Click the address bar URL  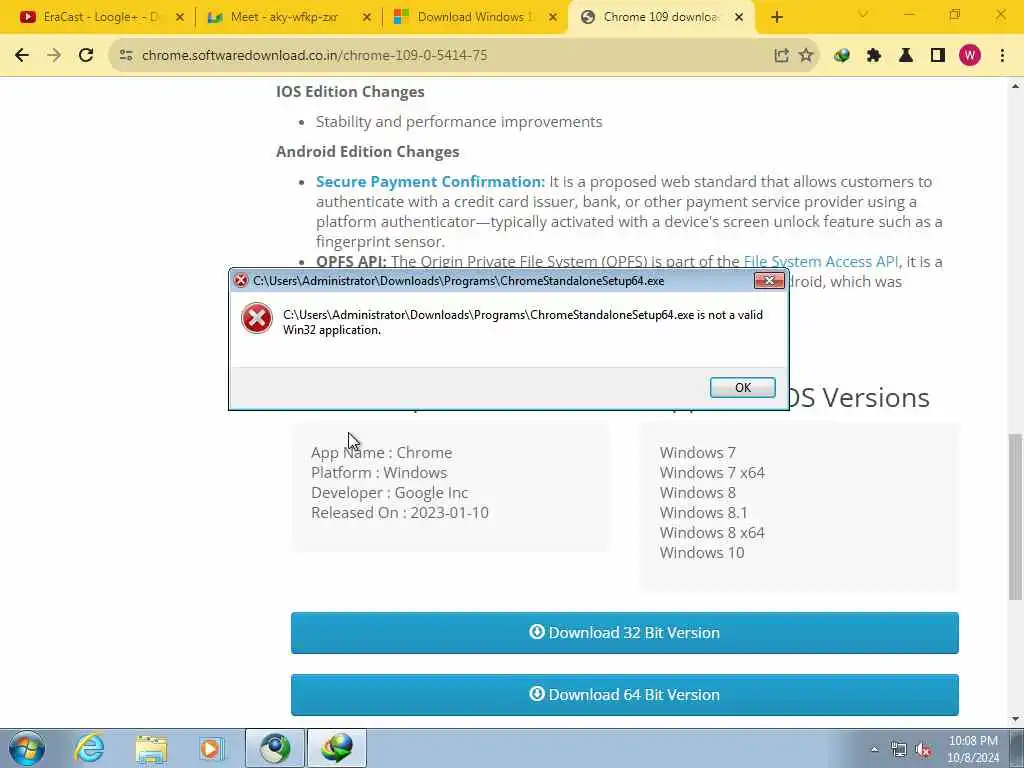tap(314, 56)
